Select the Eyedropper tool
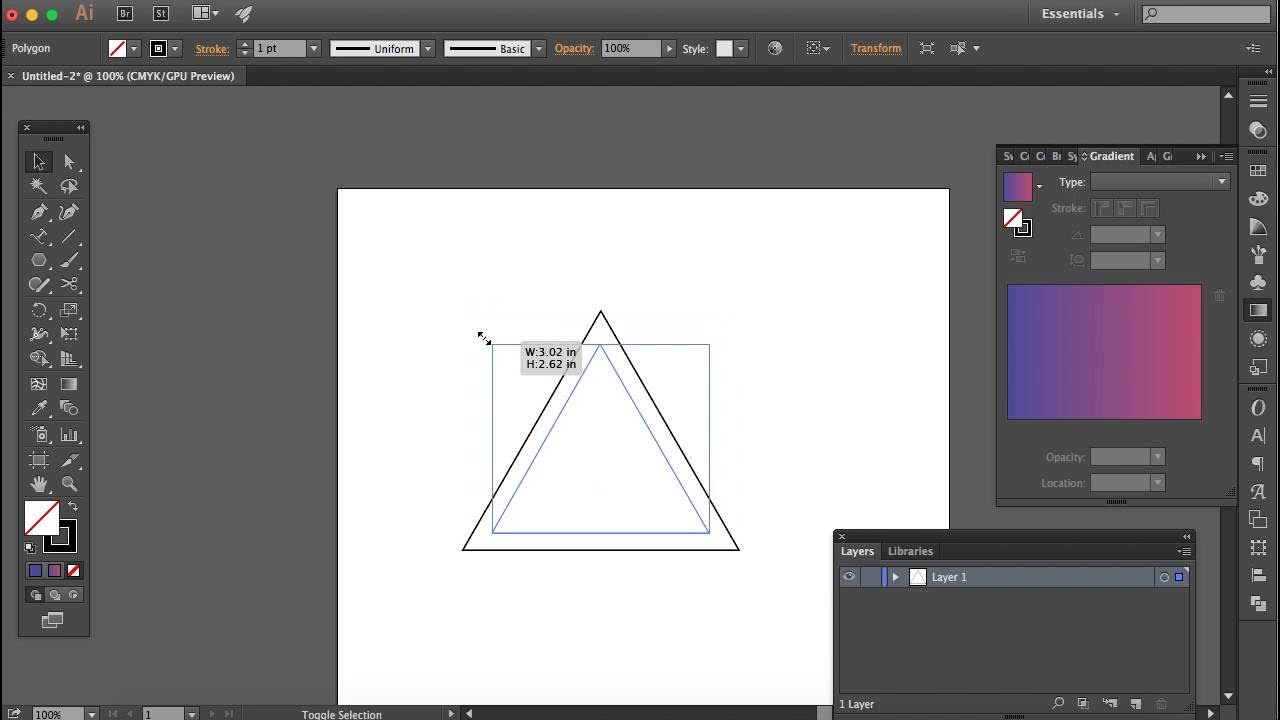This screenshot has height=720, width=1280. [39, 408]
